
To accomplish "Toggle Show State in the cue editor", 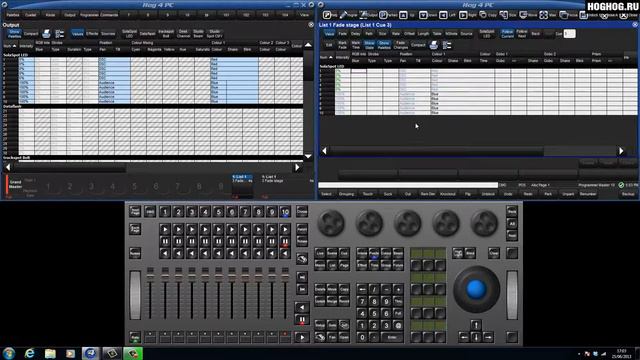I will pos(369,45).
